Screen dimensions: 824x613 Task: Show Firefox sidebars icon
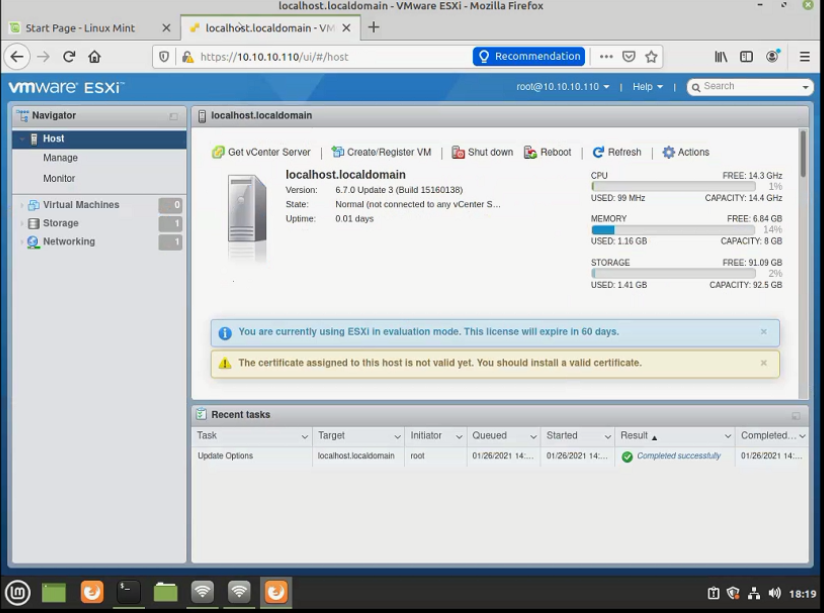coord(746,57)
